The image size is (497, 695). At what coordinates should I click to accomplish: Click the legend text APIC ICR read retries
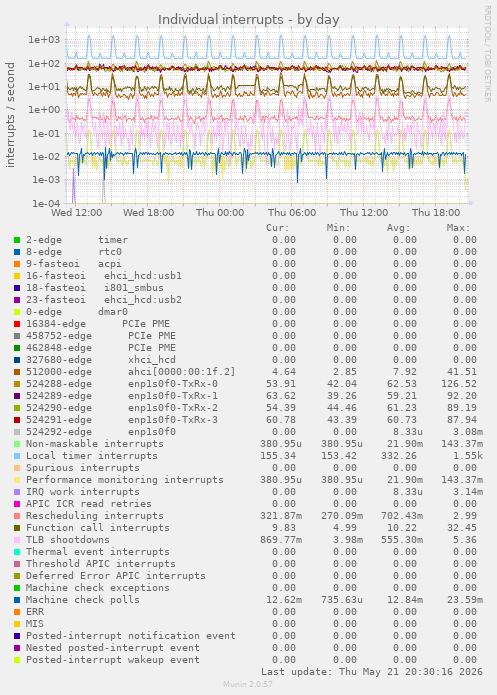pyautogui.click(x=89, y=504)
